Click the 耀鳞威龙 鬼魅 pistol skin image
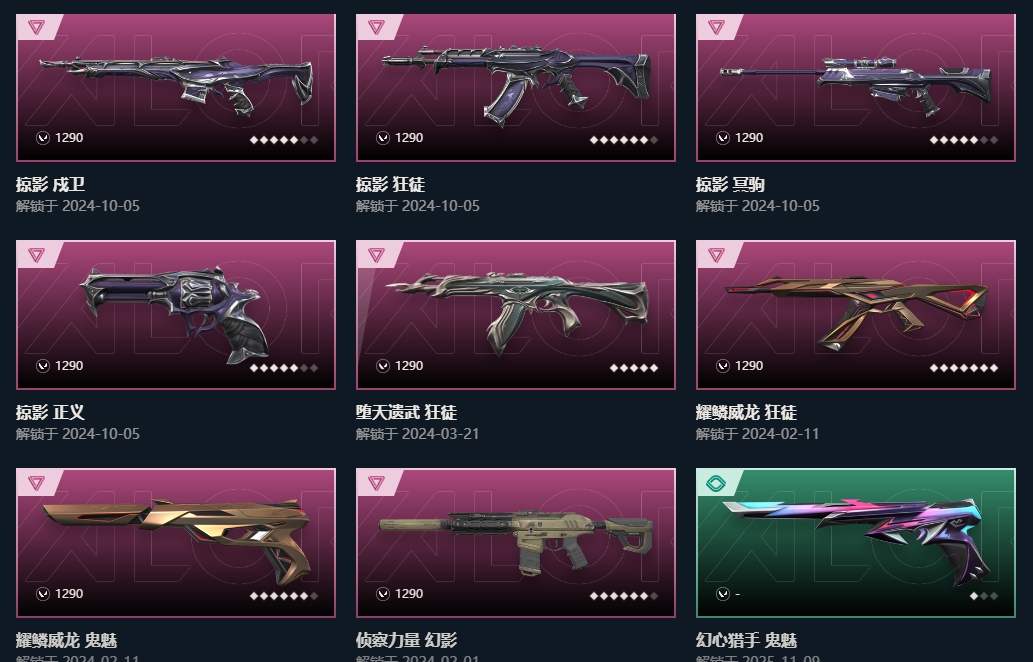1033x662 pixels. [176, 540]
